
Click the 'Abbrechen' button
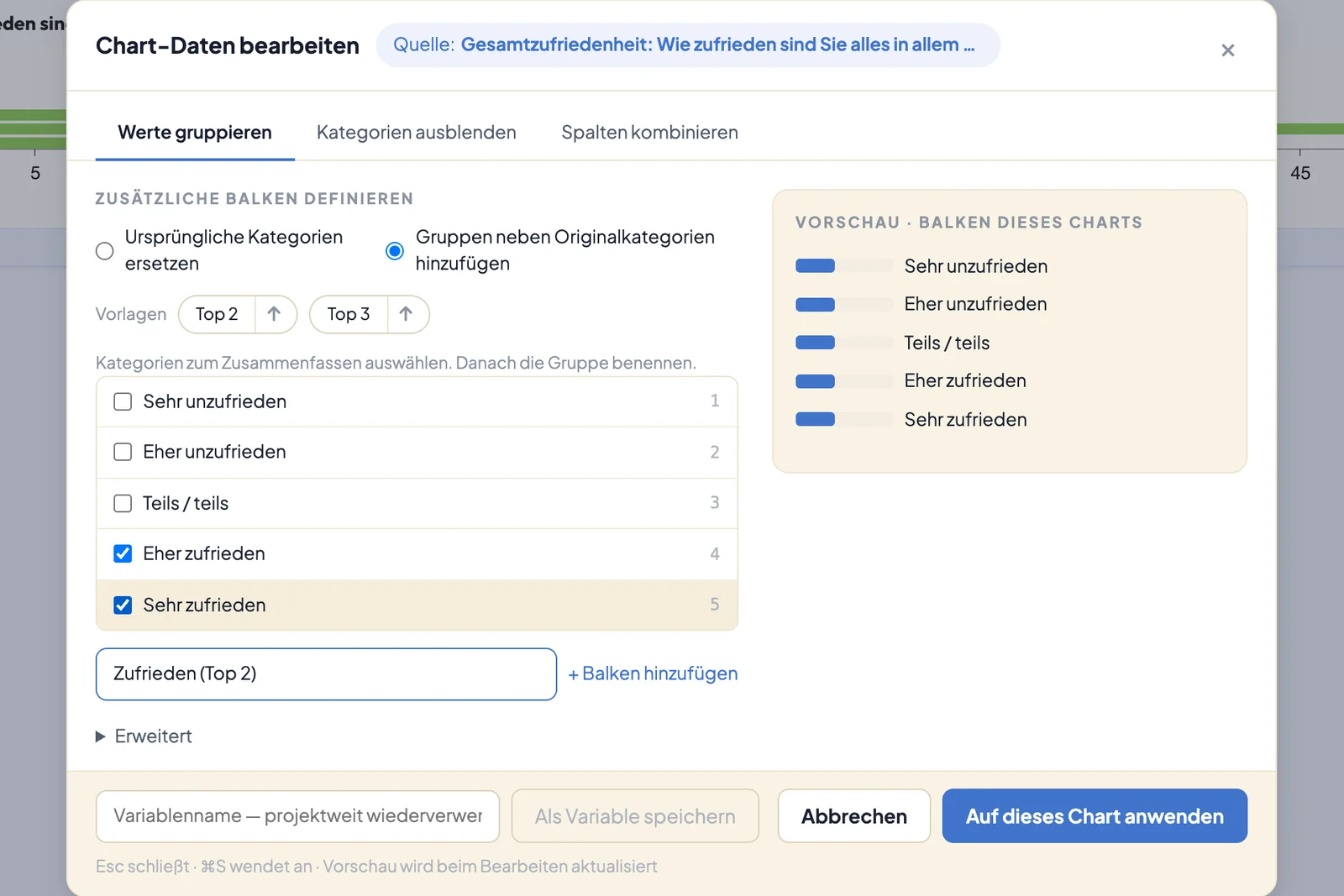pyautogui.click(x=853, y=816)
